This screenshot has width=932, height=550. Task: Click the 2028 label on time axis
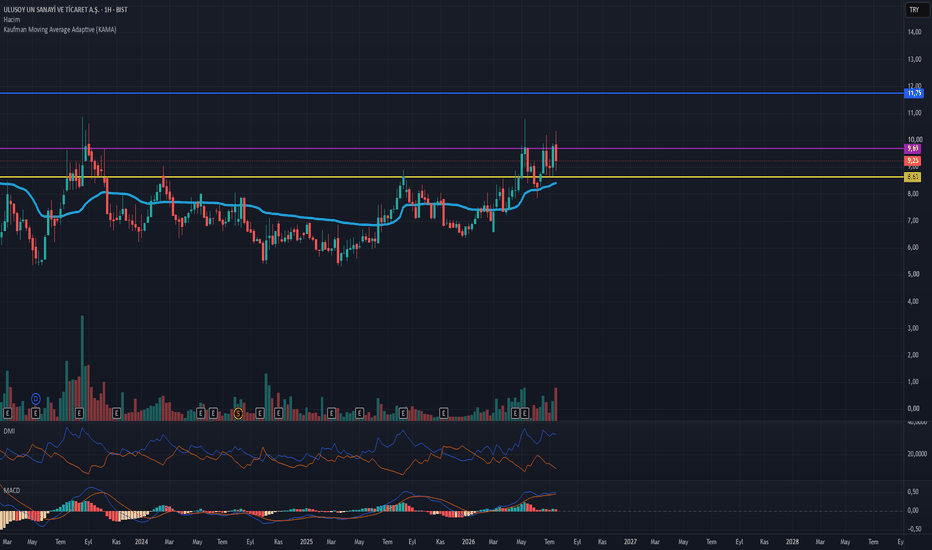(x=792, y=542)
